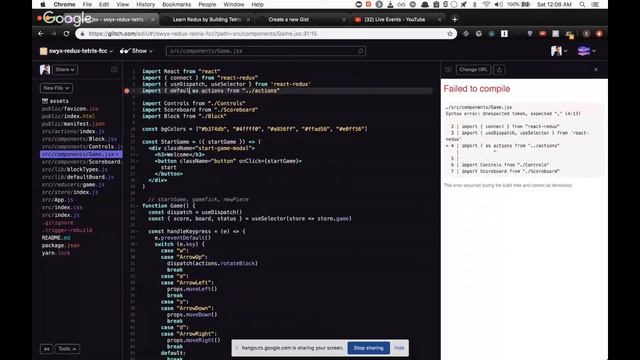Open src/reducers/game.js file
Image resolution: width=640 pixels, height=360 pixels.
point(73,184)
